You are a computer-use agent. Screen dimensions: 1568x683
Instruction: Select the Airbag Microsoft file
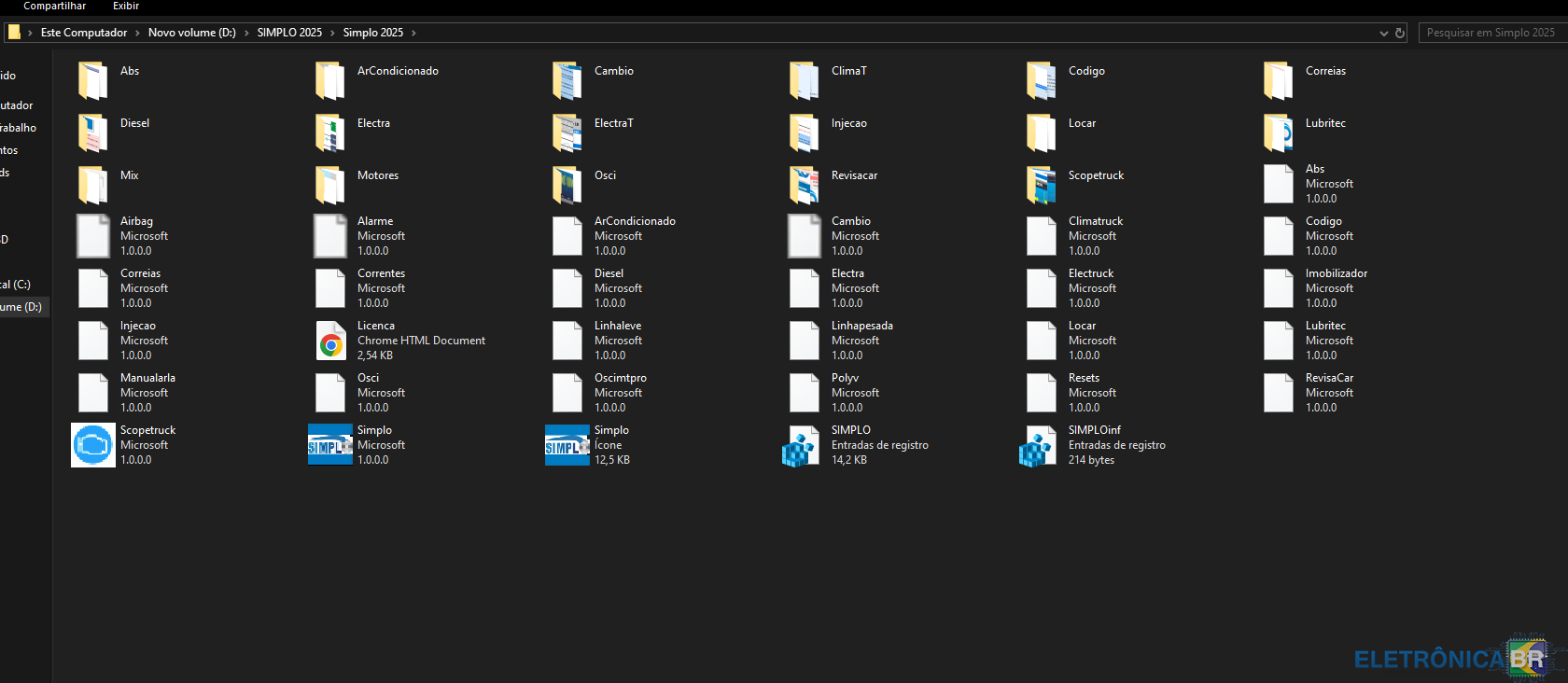pos(93,236)
